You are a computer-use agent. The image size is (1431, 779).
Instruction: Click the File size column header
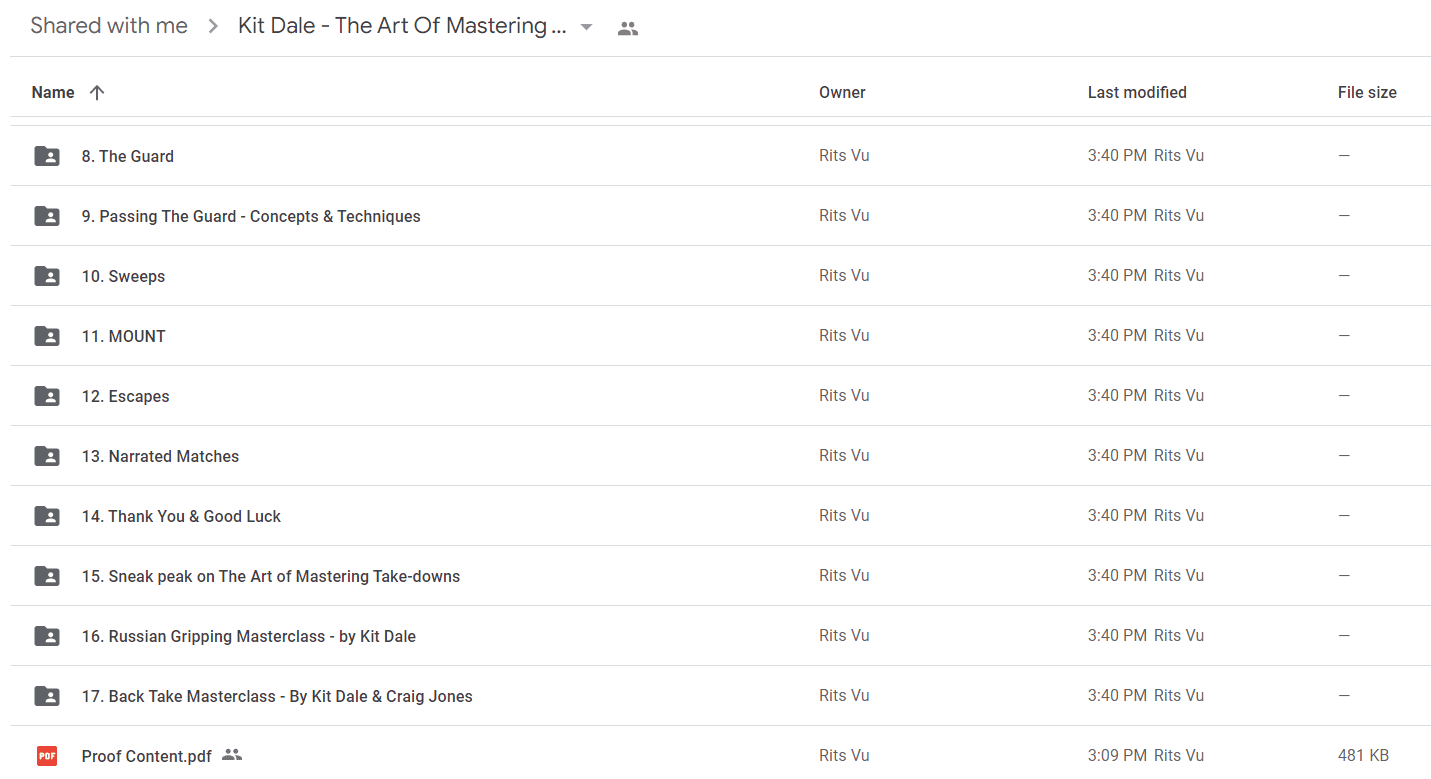tap(1367, 92)
